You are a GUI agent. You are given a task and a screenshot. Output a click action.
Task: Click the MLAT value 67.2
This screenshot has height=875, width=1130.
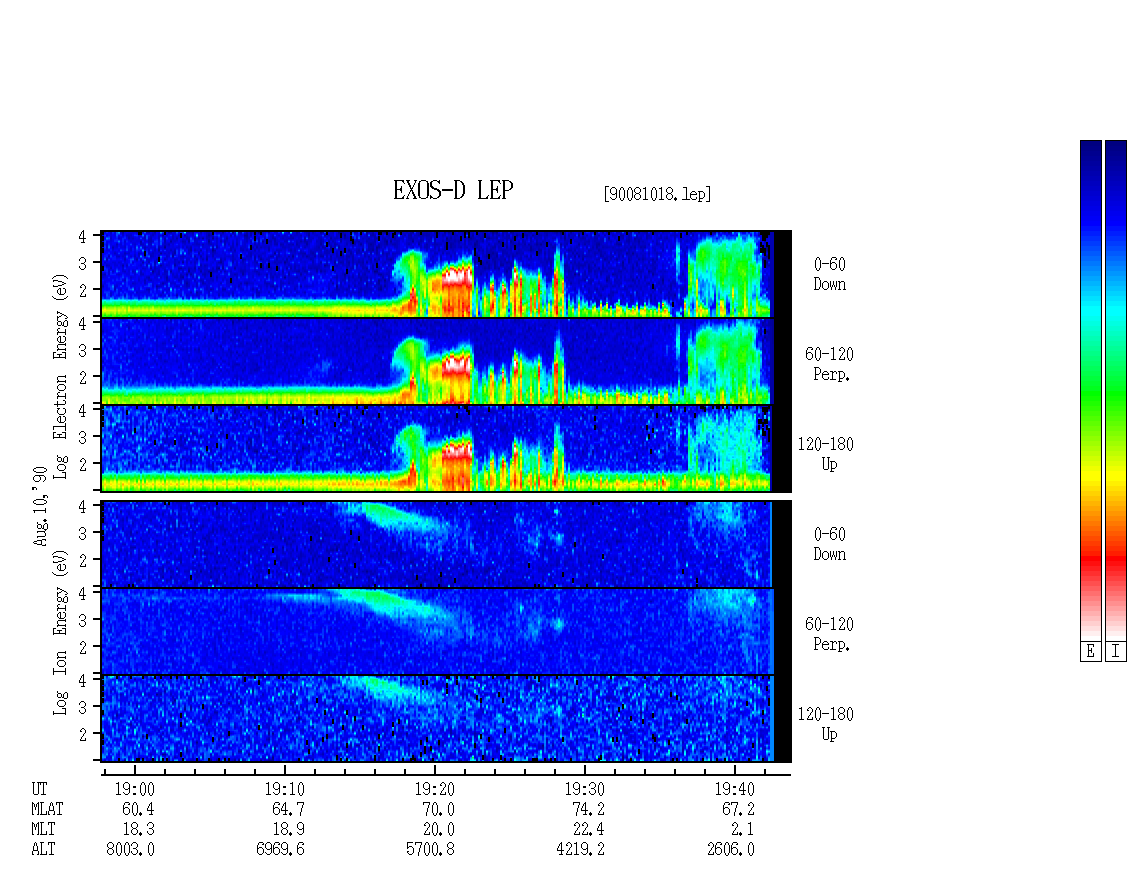coord(738,809)
